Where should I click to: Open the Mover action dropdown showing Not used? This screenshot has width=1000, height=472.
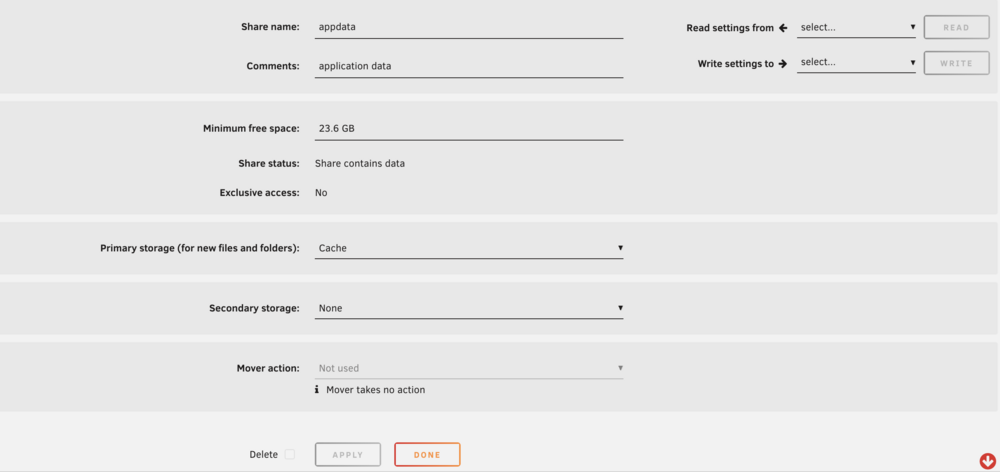469,368
